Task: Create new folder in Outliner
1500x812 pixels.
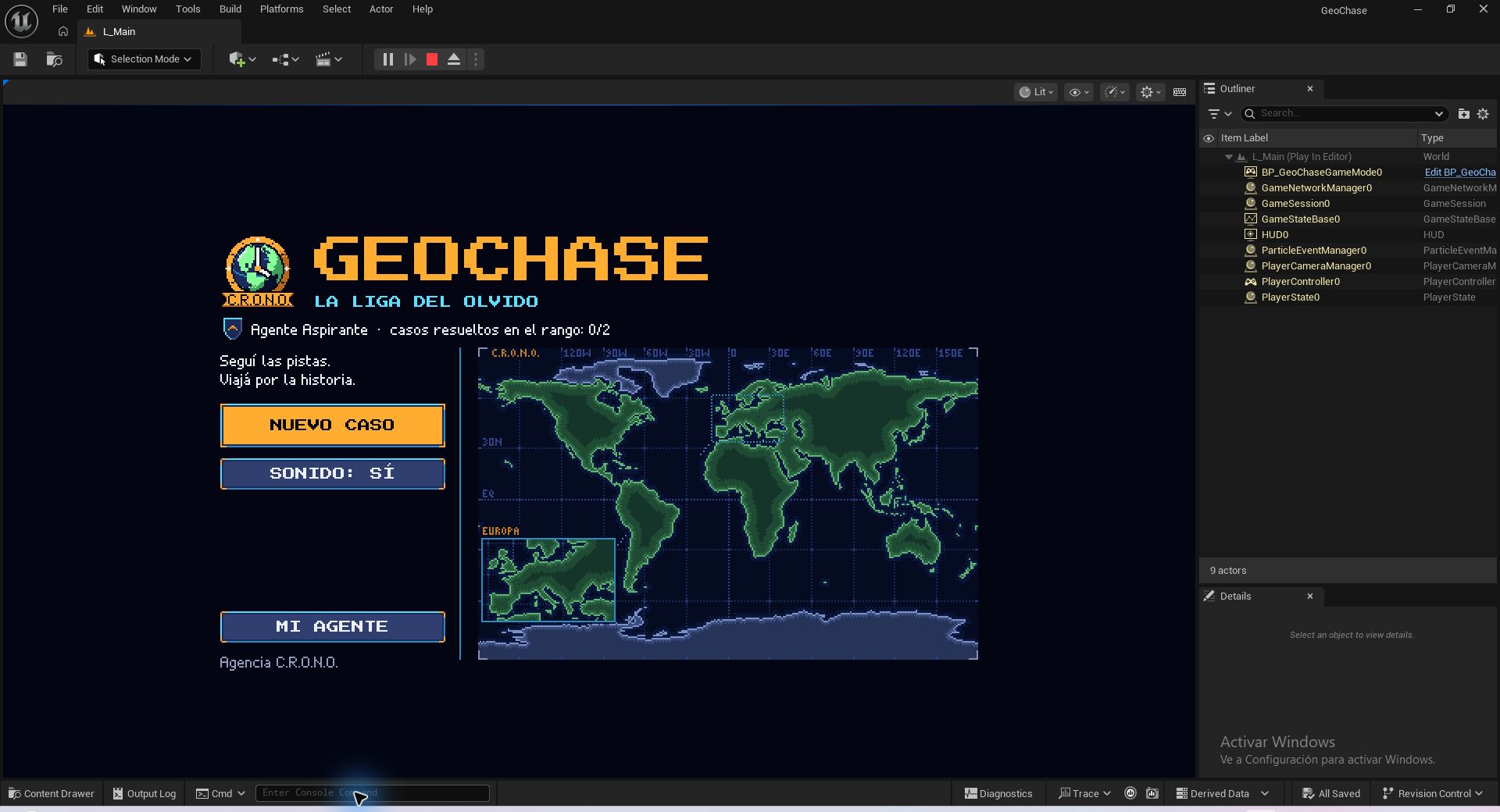Action: click(1464, 114)
